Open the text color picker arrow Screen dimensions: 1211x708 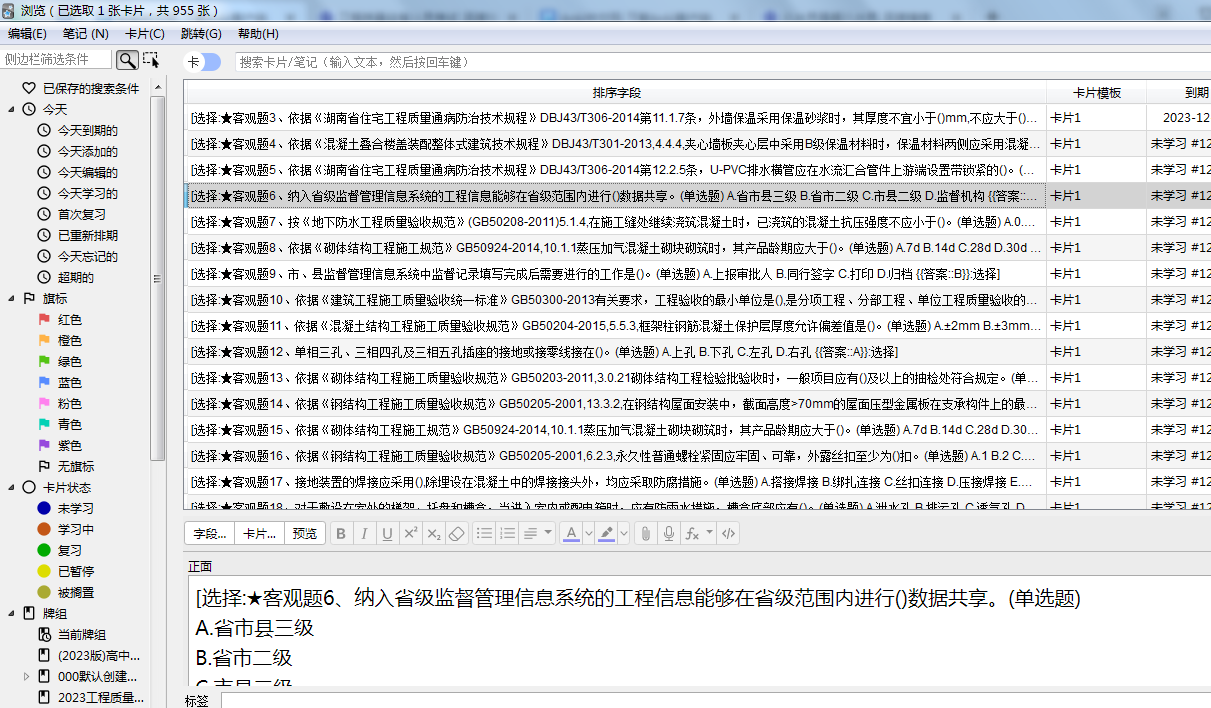[588, 534]
